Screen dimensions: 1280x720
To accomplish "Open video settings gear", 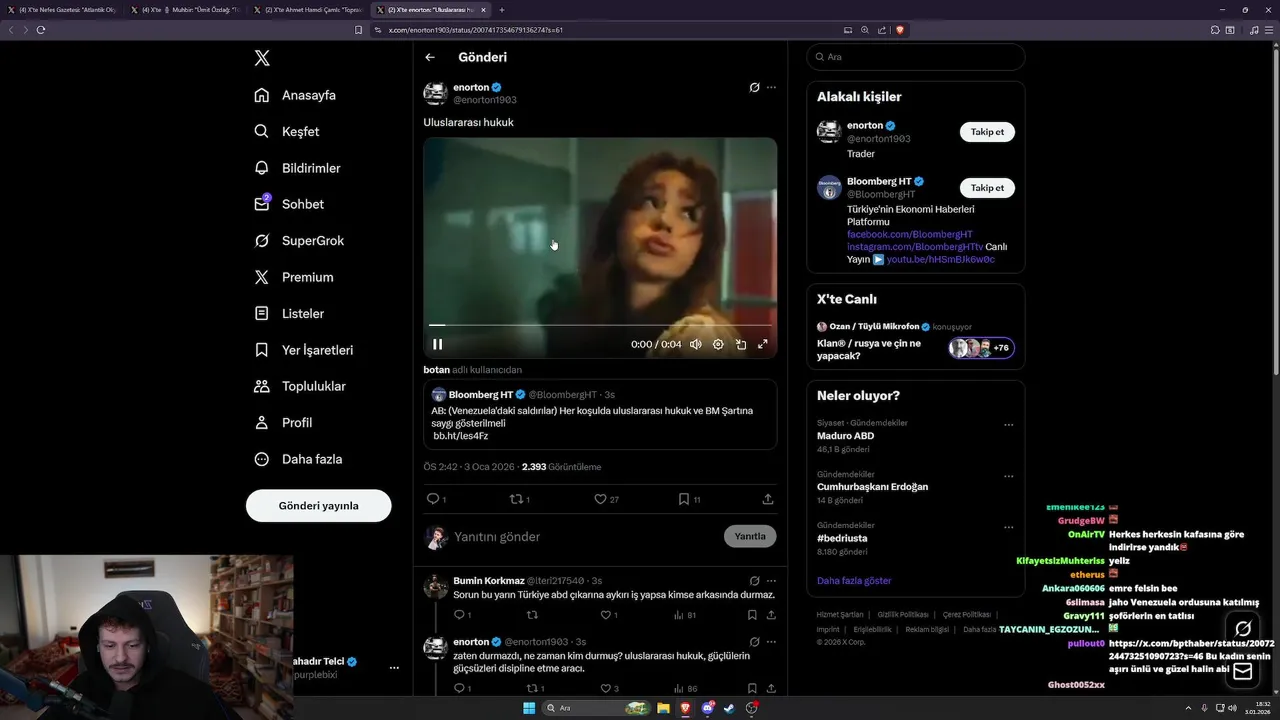I will point(718,344).
